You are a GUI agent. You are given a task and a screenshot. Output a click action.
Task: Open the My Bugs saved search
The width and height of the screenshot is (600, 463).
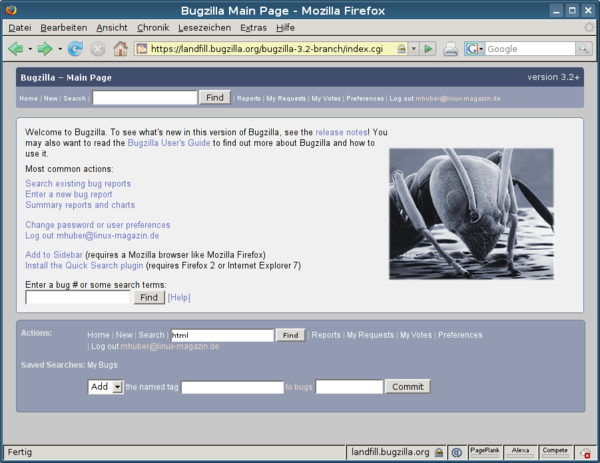click(x=102, y=365)
